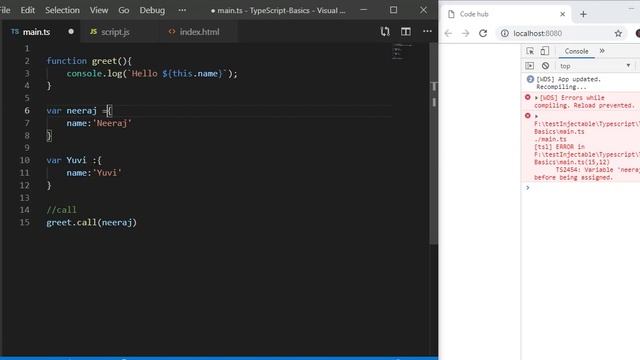
Task: Activate DevTools inspect element tool
Action: 530,51
